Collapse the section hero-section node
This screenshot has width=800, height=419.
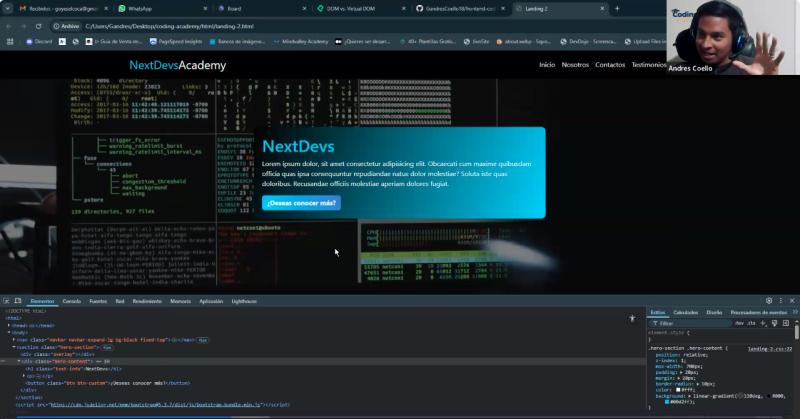click(14, 347)
